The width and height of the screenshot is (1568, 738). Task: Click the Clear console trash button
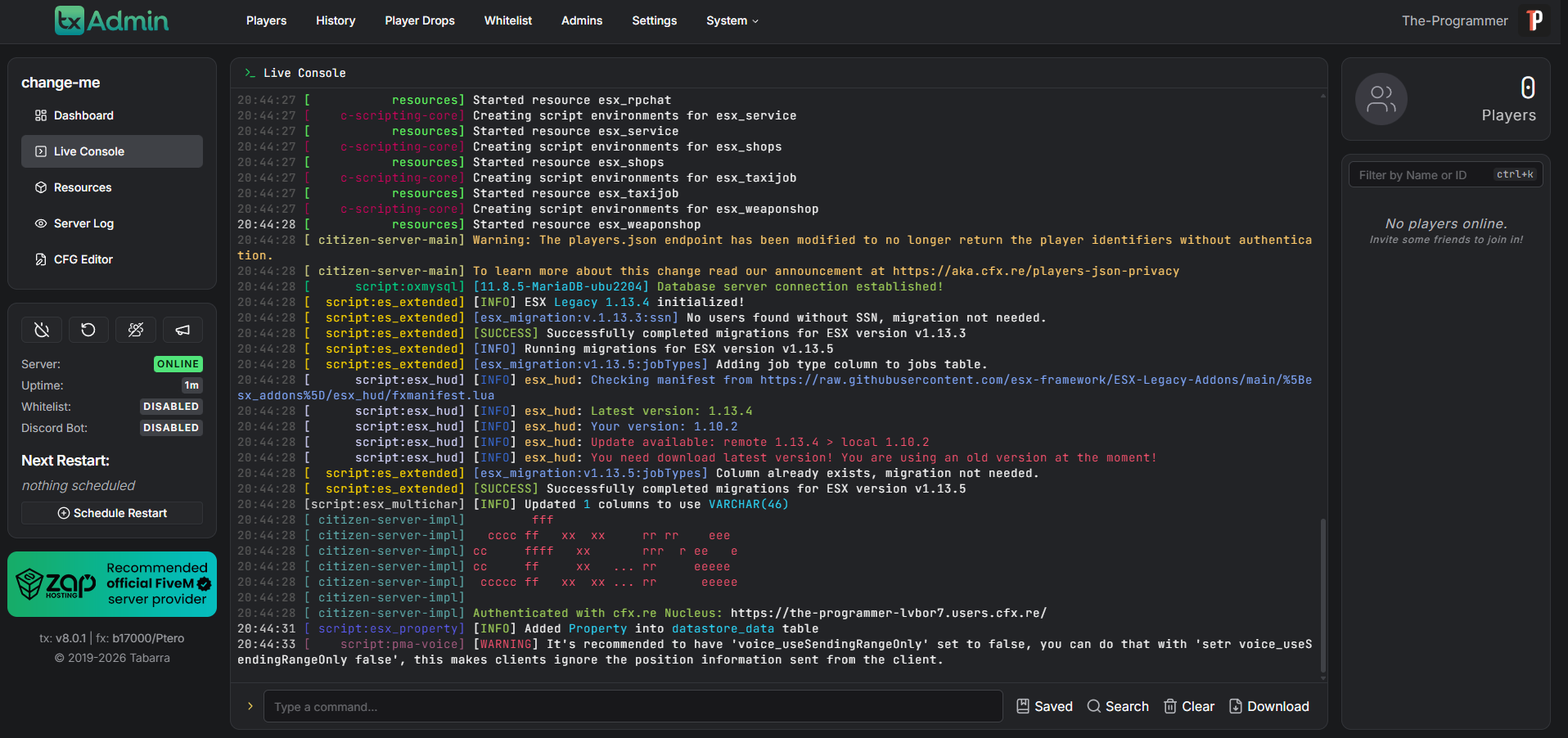click(x=1189, y=706)
